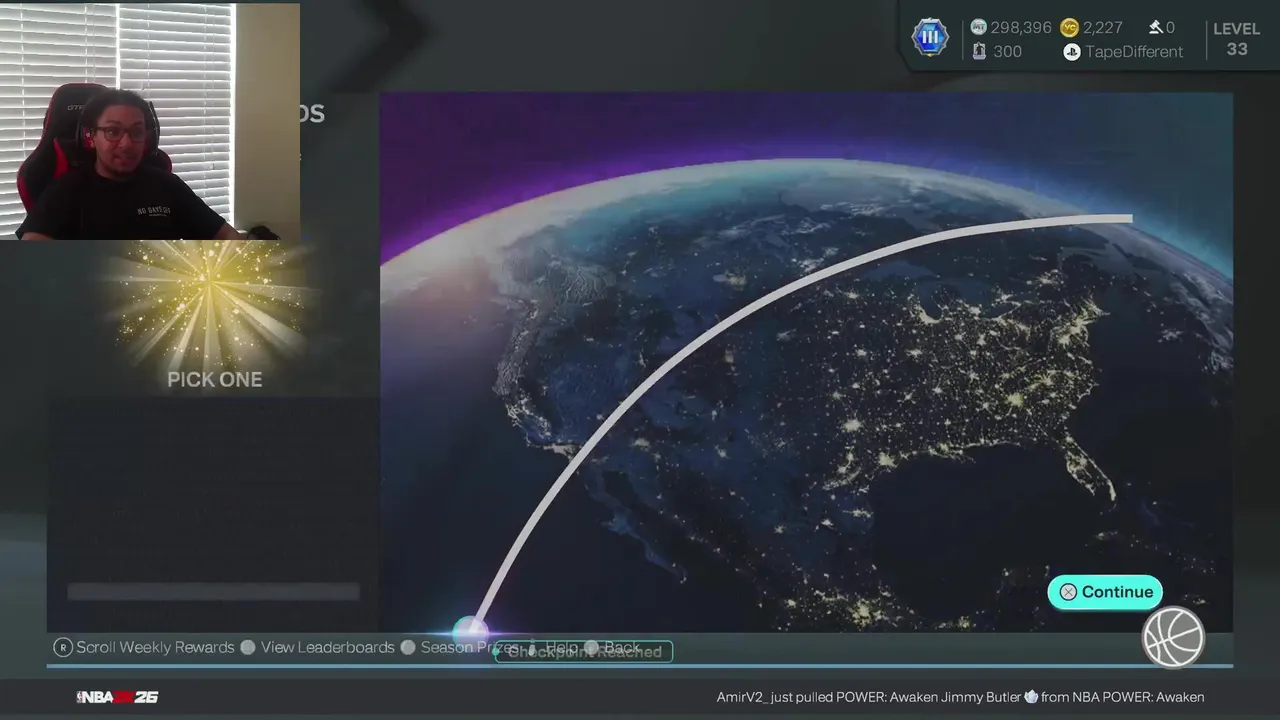Select the R stick Scroll icon

[x=63, y=647]
